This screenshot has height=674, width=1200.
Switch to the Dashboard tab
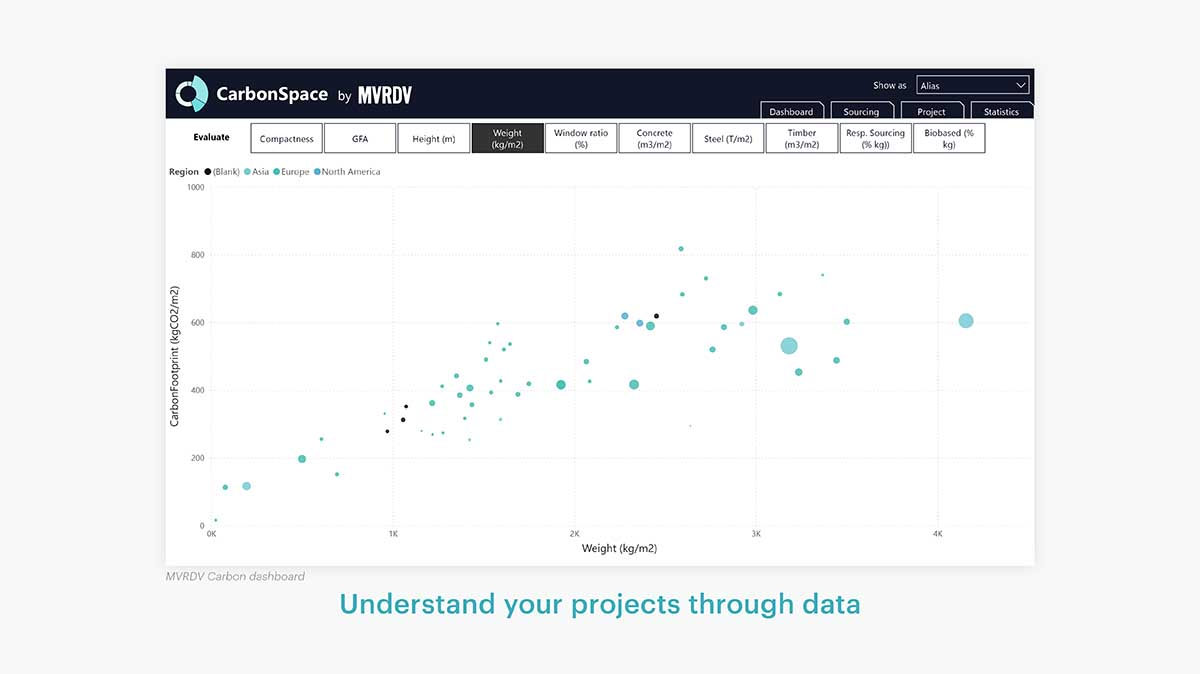tap(792, 111)
